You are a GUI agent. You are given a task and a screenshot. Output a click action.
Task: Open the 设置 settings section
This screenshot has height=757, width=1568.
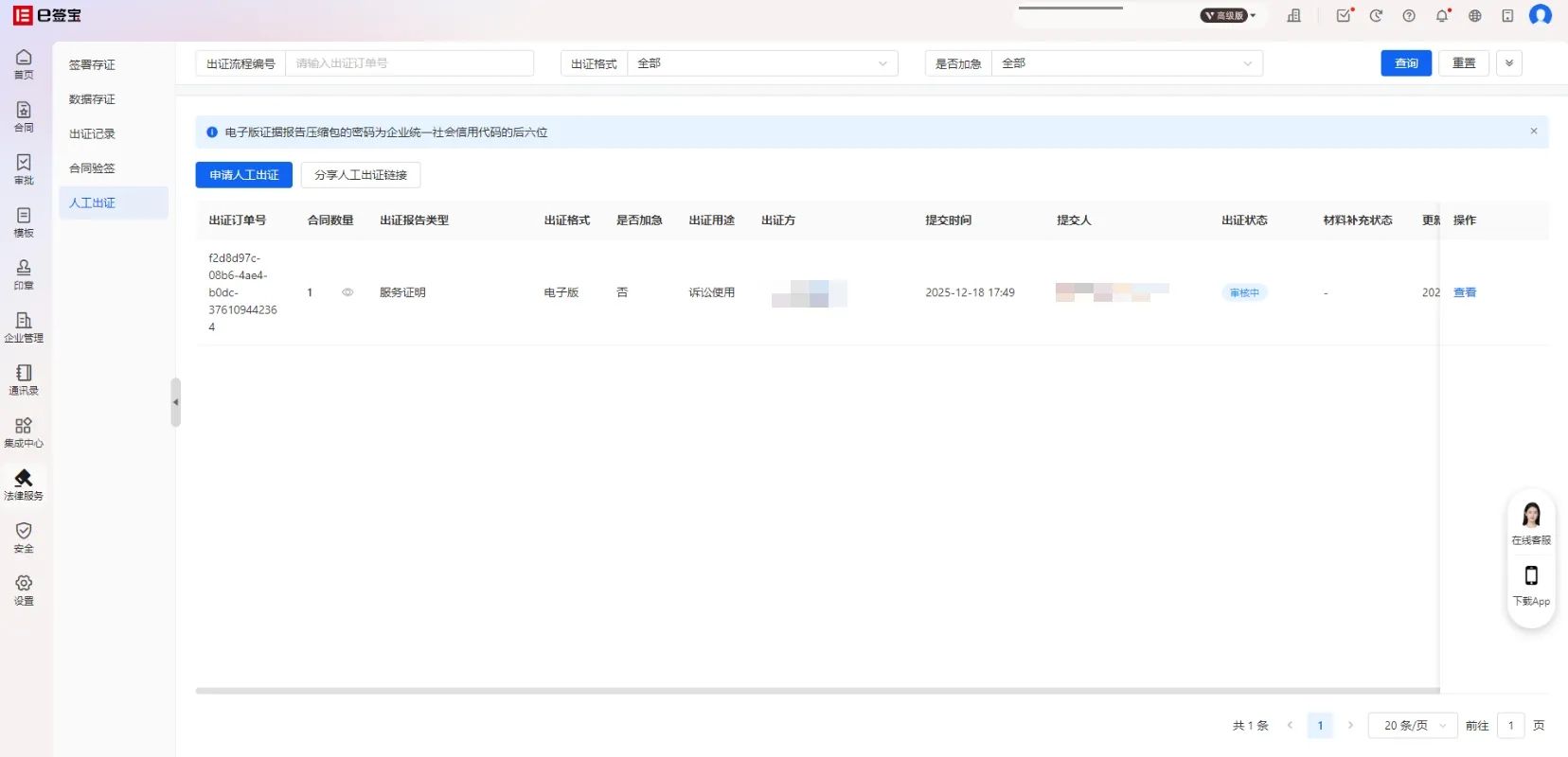pos(24,590)
